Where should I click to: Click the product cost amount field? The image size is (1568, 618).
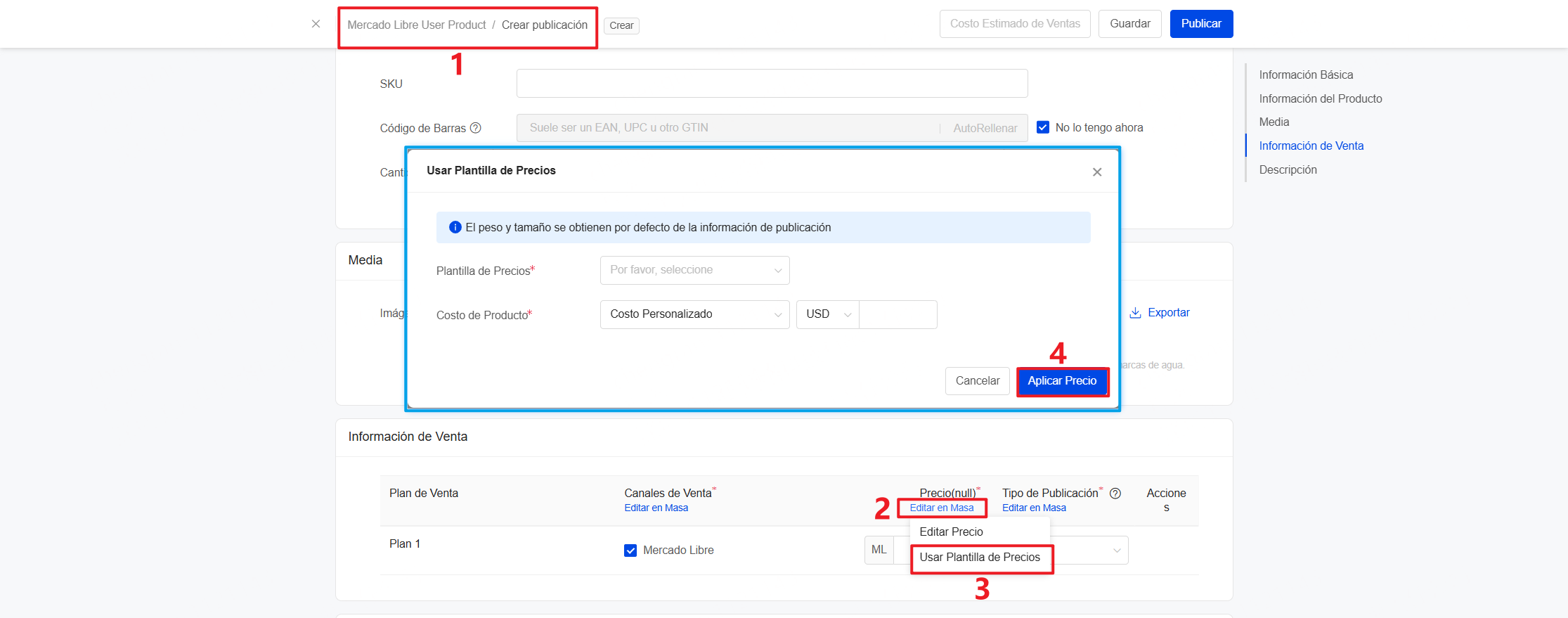(x=898, y=314)
